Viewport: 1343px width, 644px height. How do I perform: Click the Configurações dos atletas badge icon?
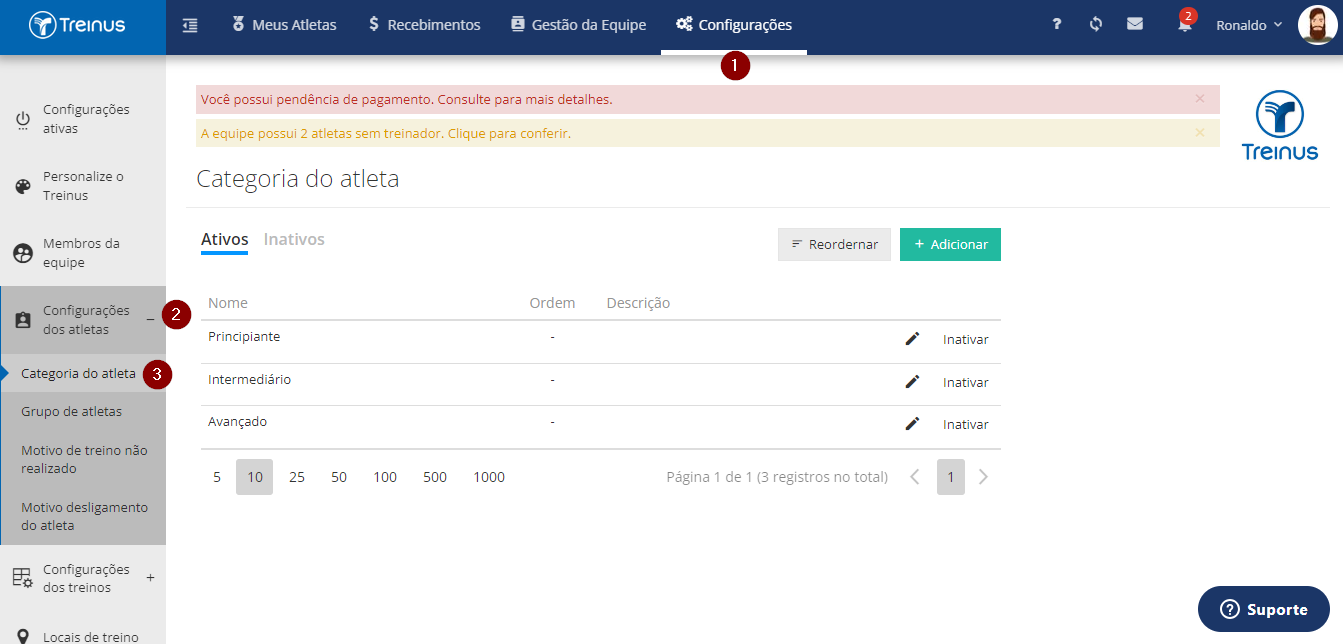(x=23, y=320)
